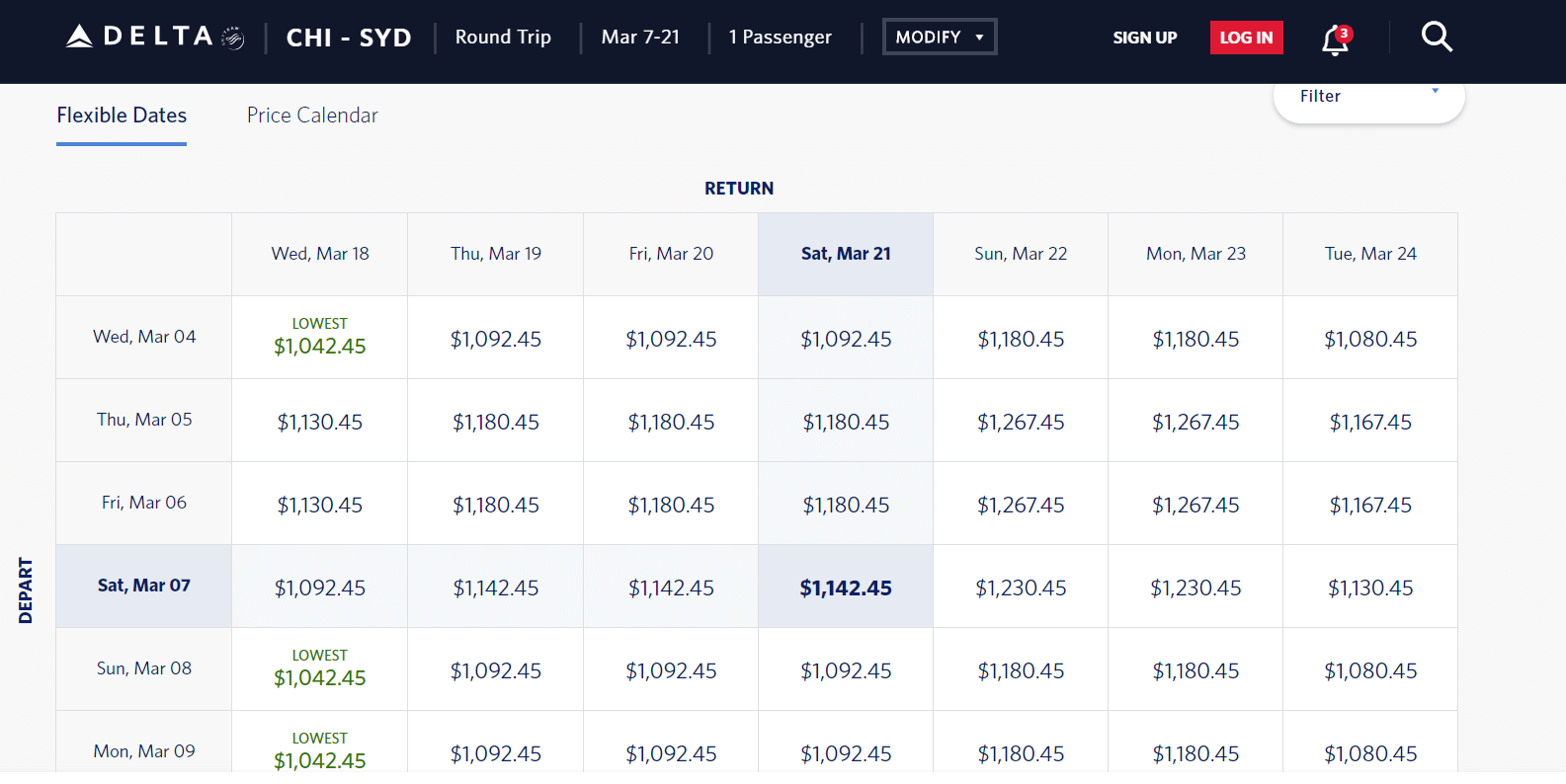Select Wed, Mar 18 return column header
Image resolution: width=1566 pixels, height=784 pixels.
click(x=320, y=254)
